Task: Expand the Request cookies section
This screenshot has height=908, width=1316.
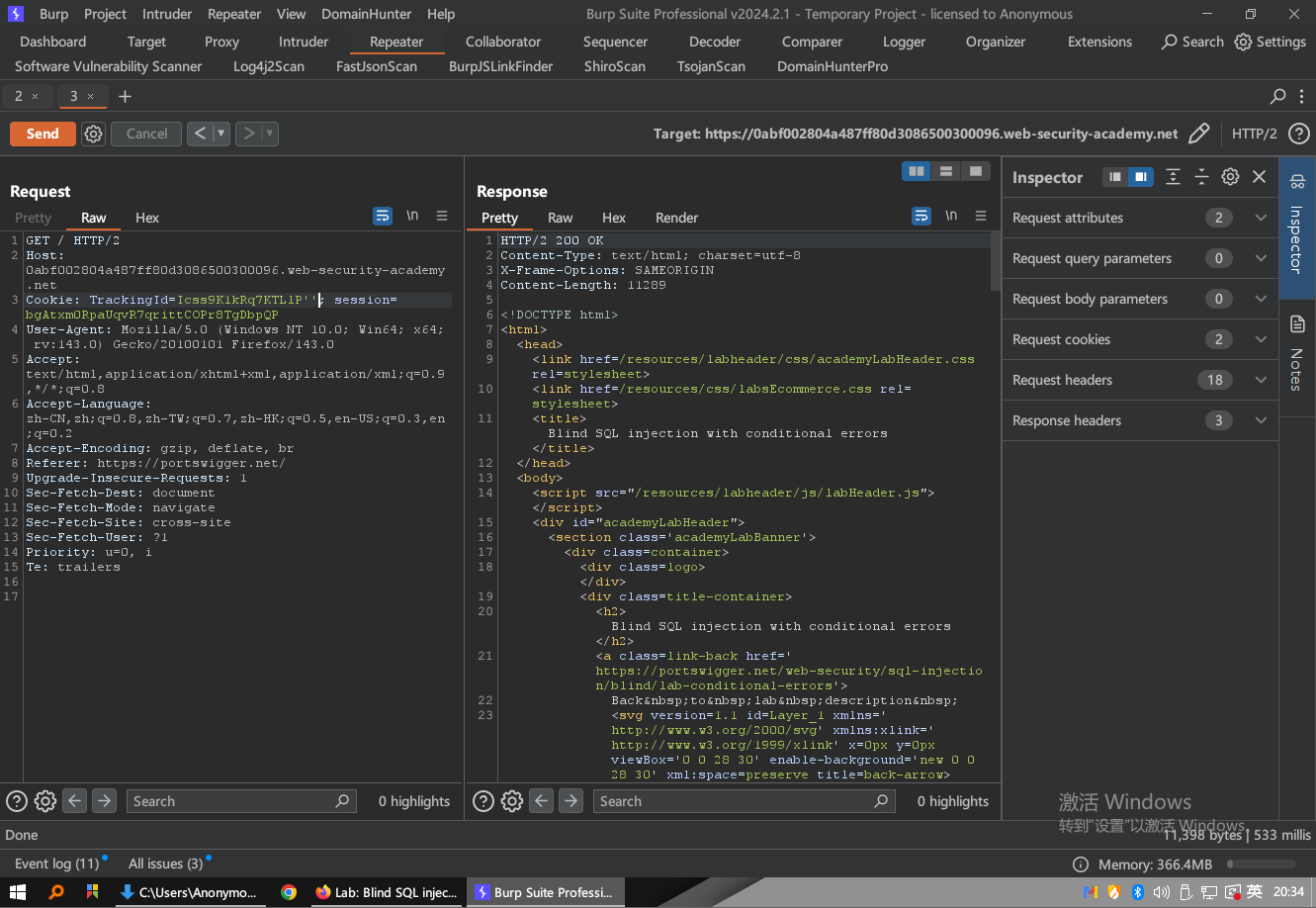Action: tap(1260, 339)
